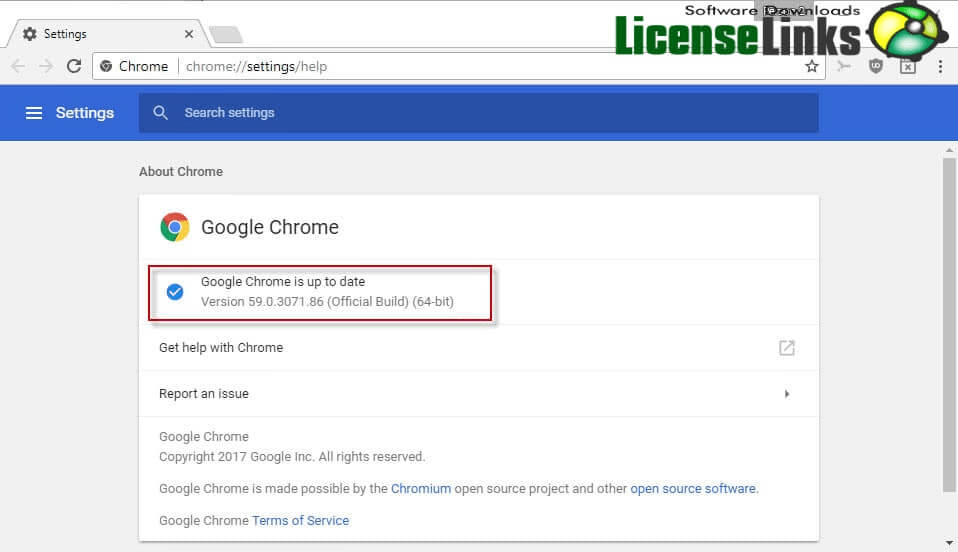Select the Report an issue row
Image resolution: width=958 pixels, height=552 pixels.
(x=478, y=394)
